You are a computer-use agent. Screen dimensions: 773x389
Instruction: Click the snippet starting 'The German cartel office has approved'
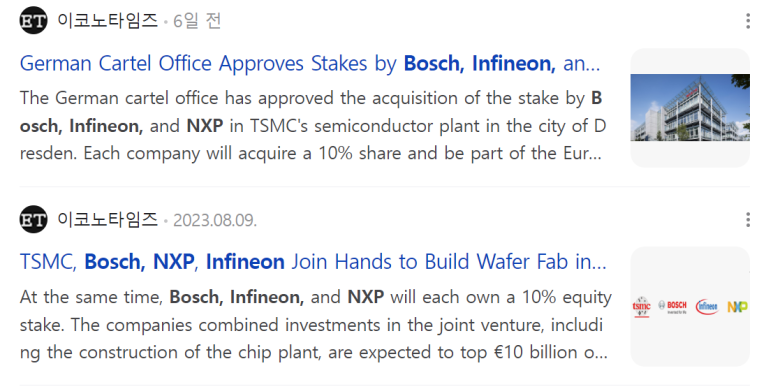[313, 126]
